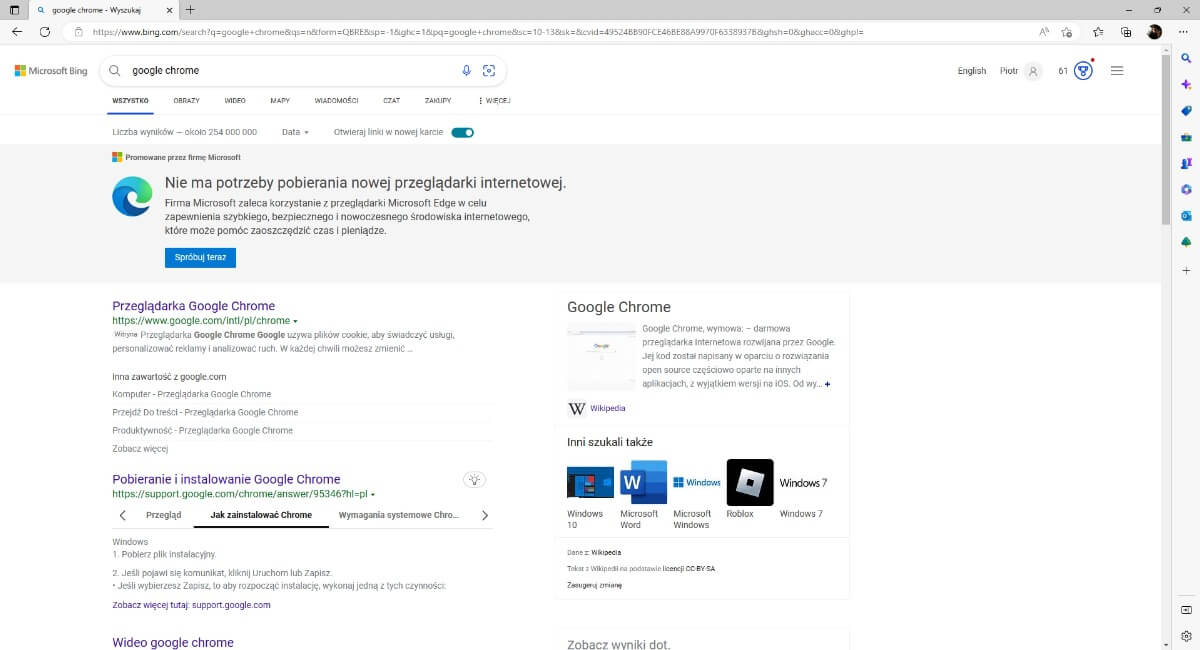Disable the Otwieraj linki w nowej karcie toggle
Viewport: 1200px width, 650px height.
(x=461, y=131)
